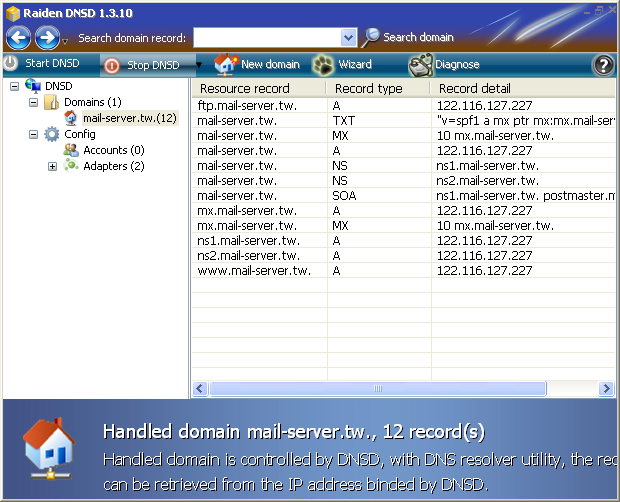
Task: Click the Search domain record input field
Action: (267, 38)
